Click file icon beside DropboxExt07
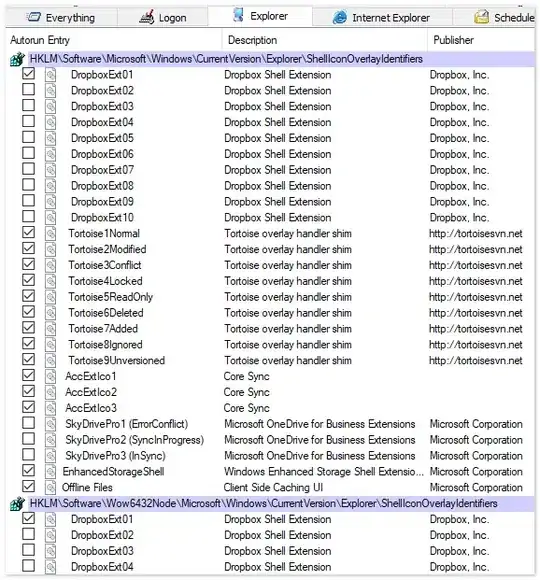The height and width of the screenshot is (580, 540). click(x=51, y=171)
